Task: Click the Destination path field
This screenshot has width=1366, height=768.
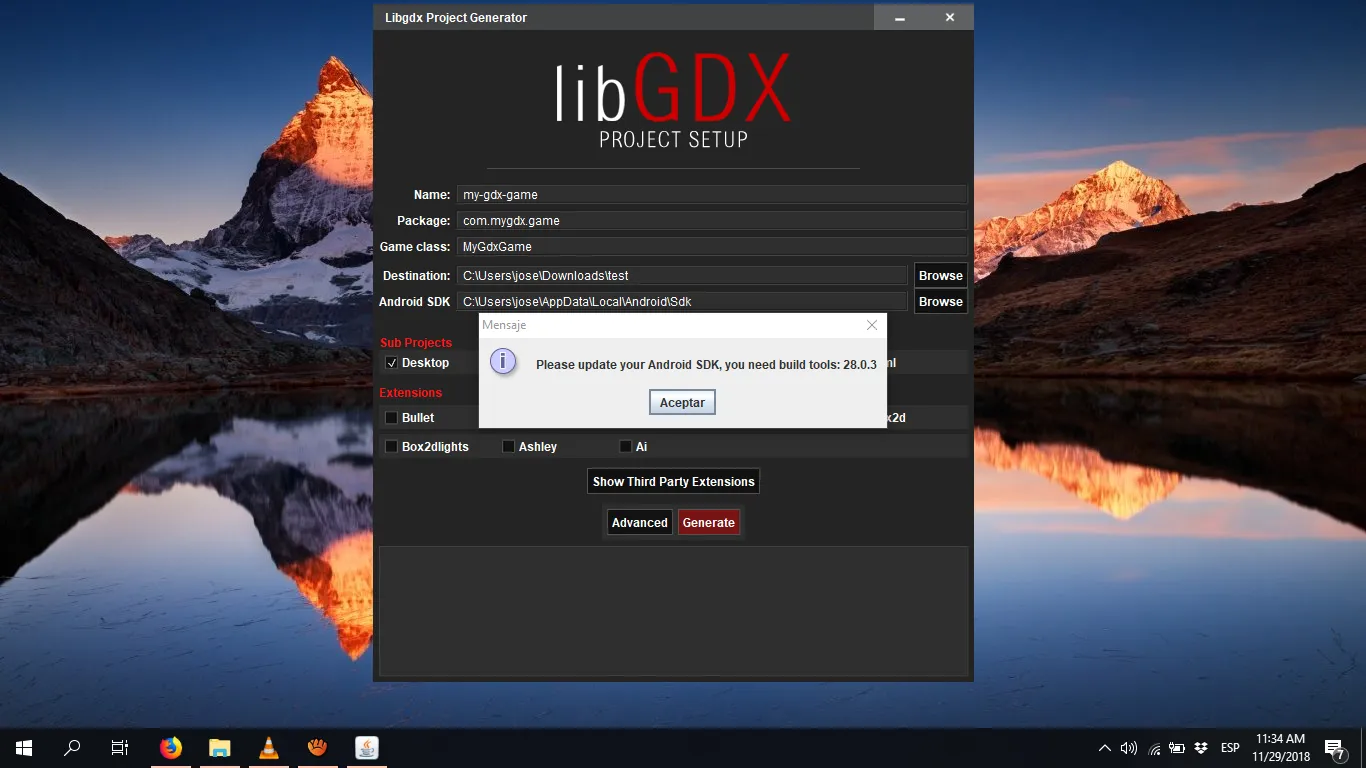Action: pos(682,275)
